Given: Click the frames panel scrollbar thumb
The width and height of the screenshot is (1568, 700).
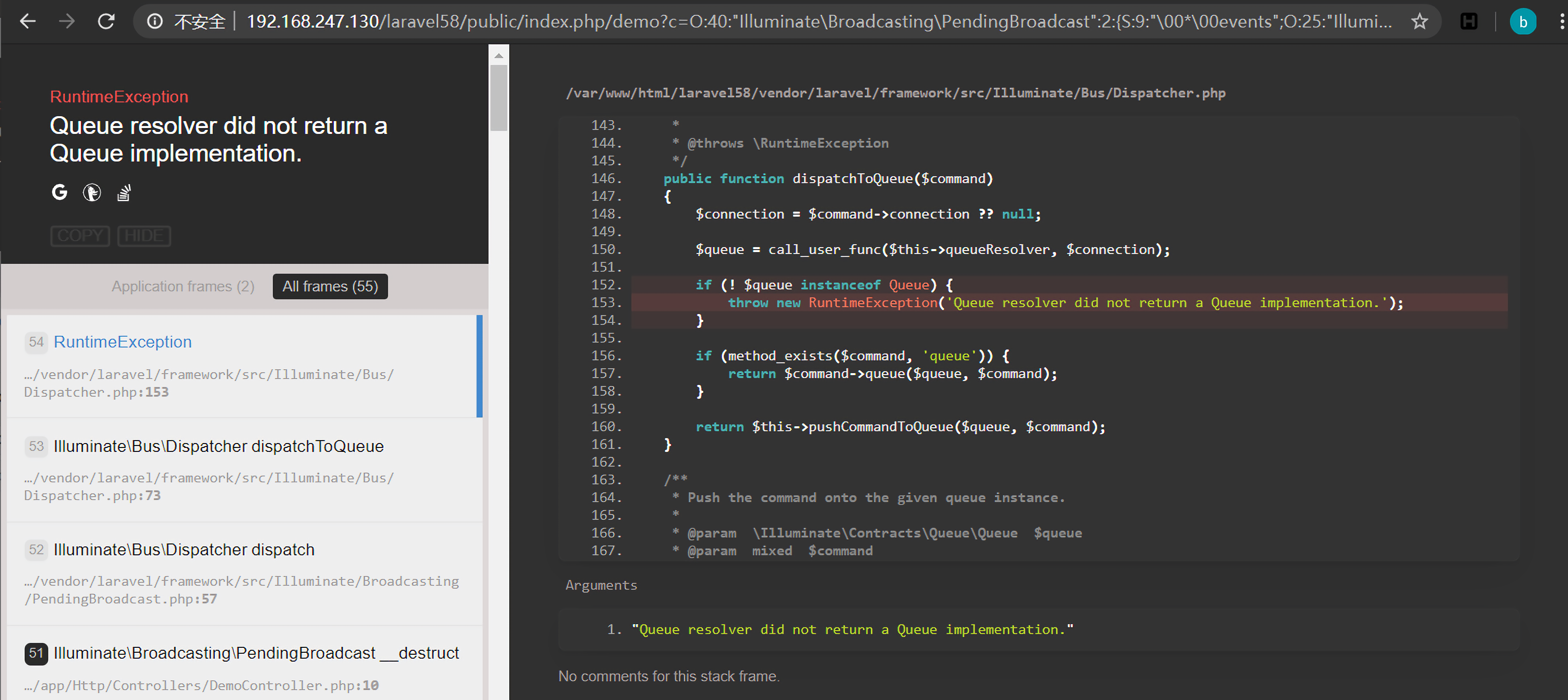Looking at the screenshot, I should point(498,98).
